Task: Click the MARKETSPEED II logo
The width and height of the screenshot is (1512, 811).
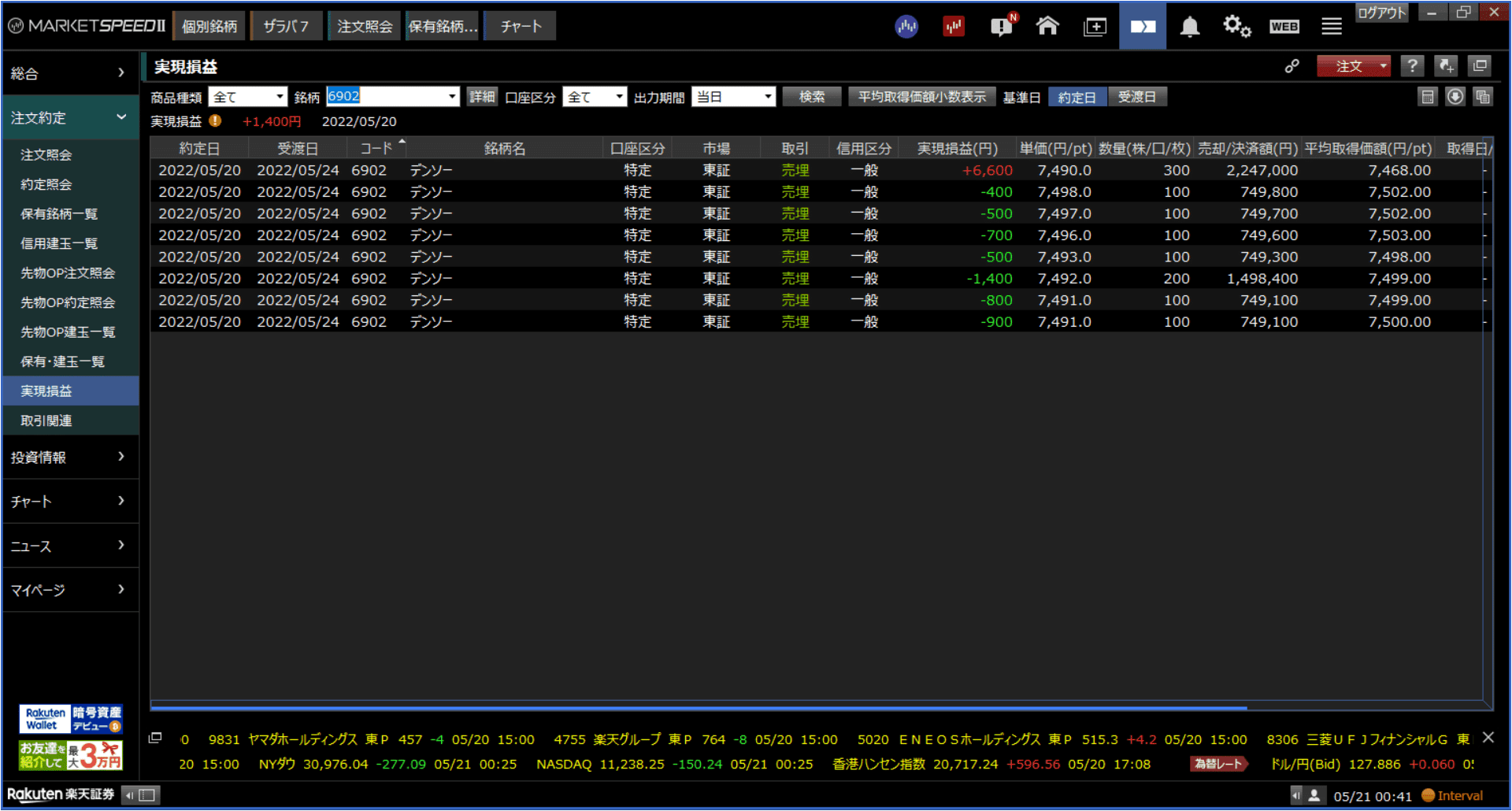Action: [87, 26]
